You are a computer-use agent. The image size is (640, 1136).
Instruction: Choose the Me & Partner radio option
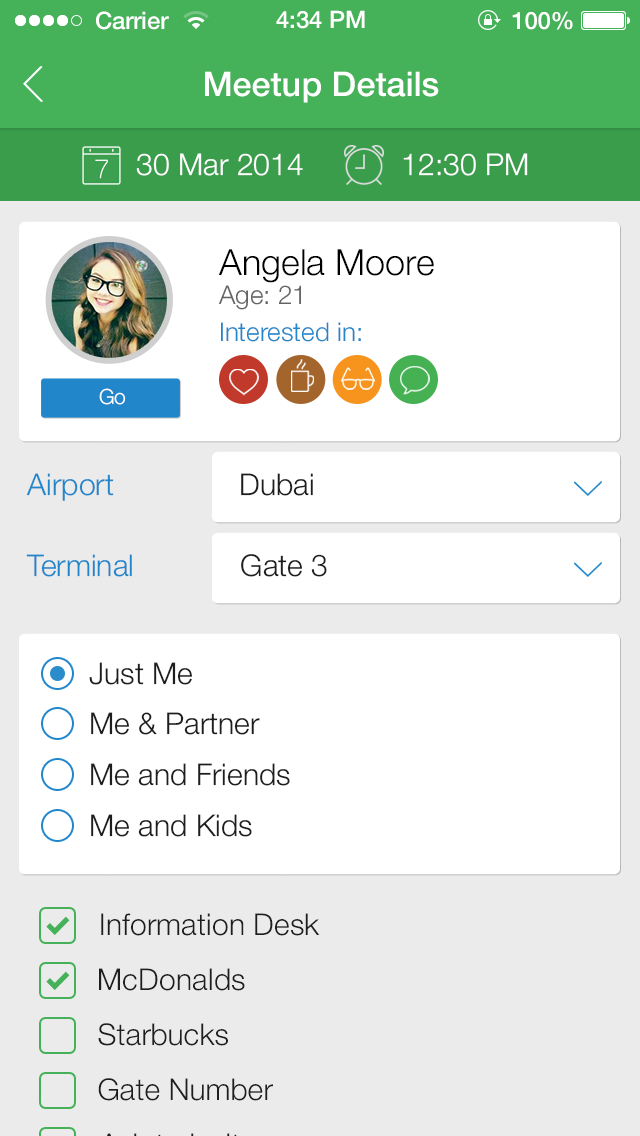[x=57, y=724]
